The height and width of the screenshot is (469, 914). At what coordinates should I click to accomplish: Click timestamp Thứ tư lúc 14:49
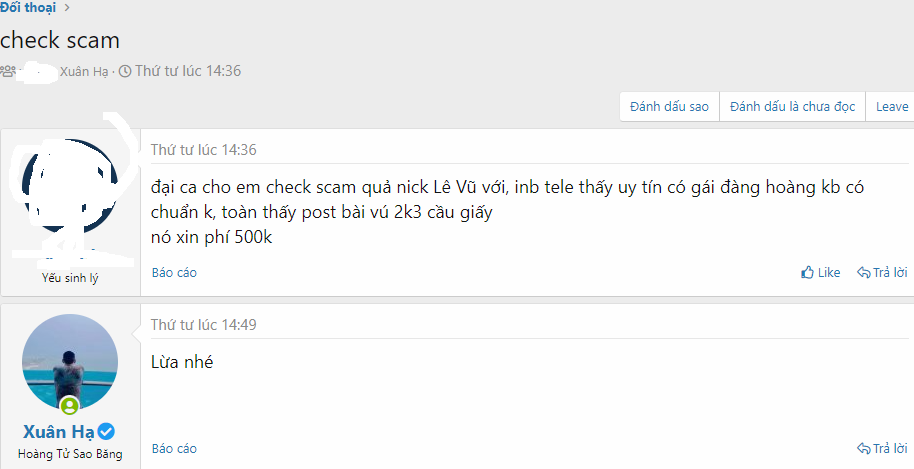(x=203, y=325)
